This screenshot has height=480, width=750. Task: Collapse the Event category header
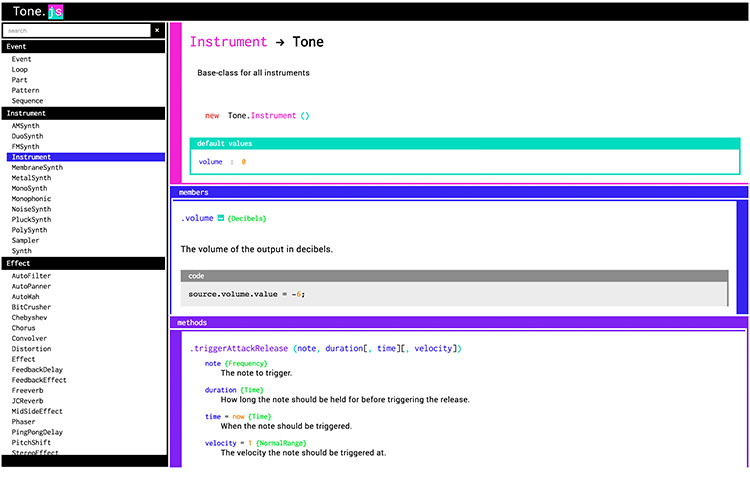(84, 46)
